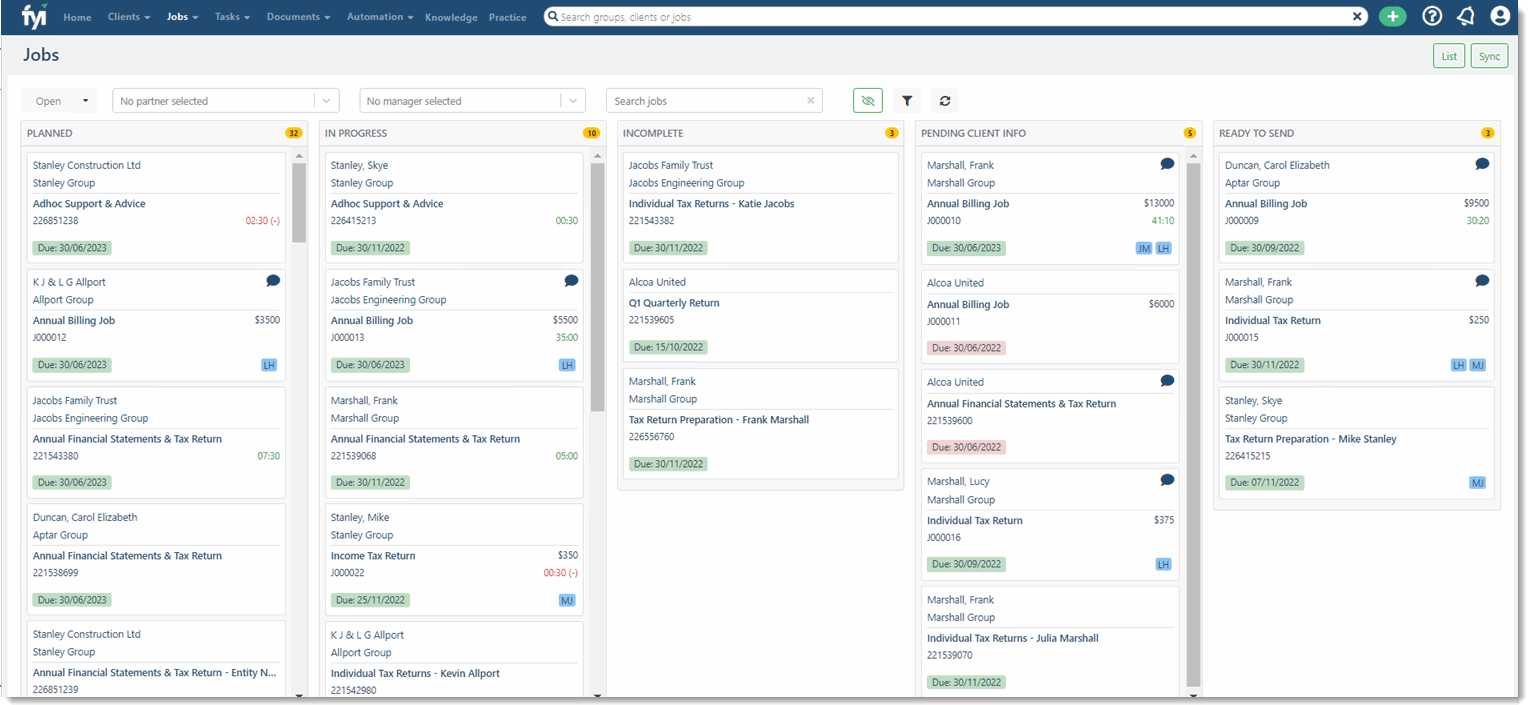The width and height of the screenshot is (1528, 705).
Task: Clear the Search jobs field with X
Action: point(810,101)
